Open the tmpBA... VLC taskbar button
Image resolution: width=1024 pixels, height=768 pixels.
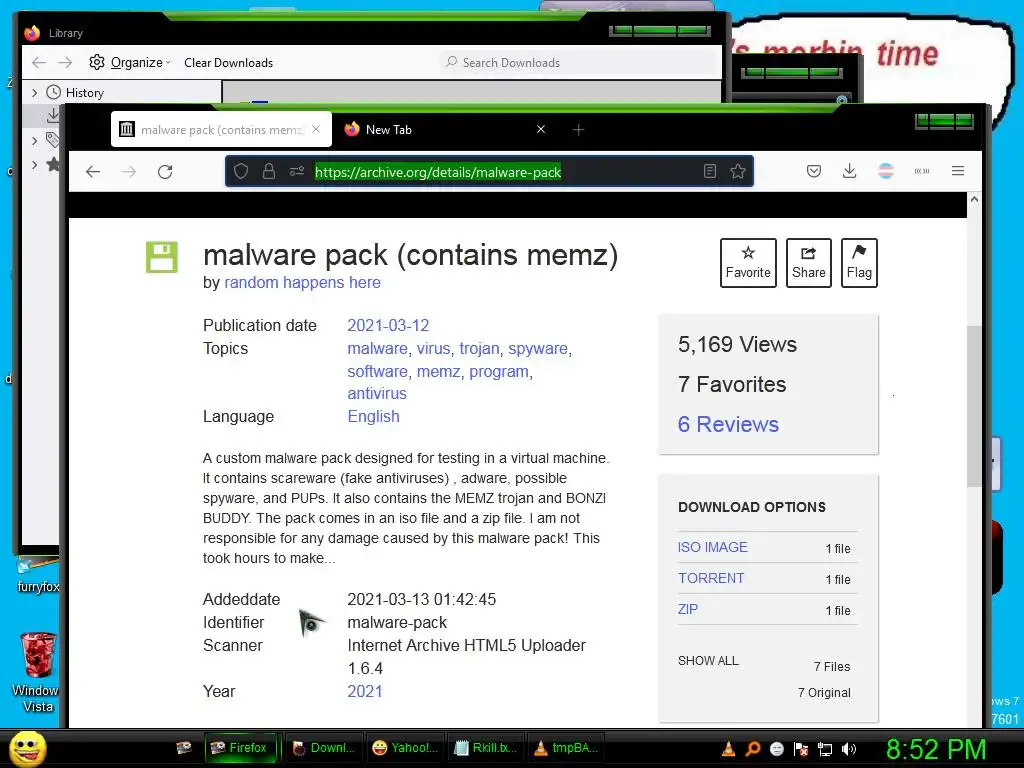pos(566,748)
